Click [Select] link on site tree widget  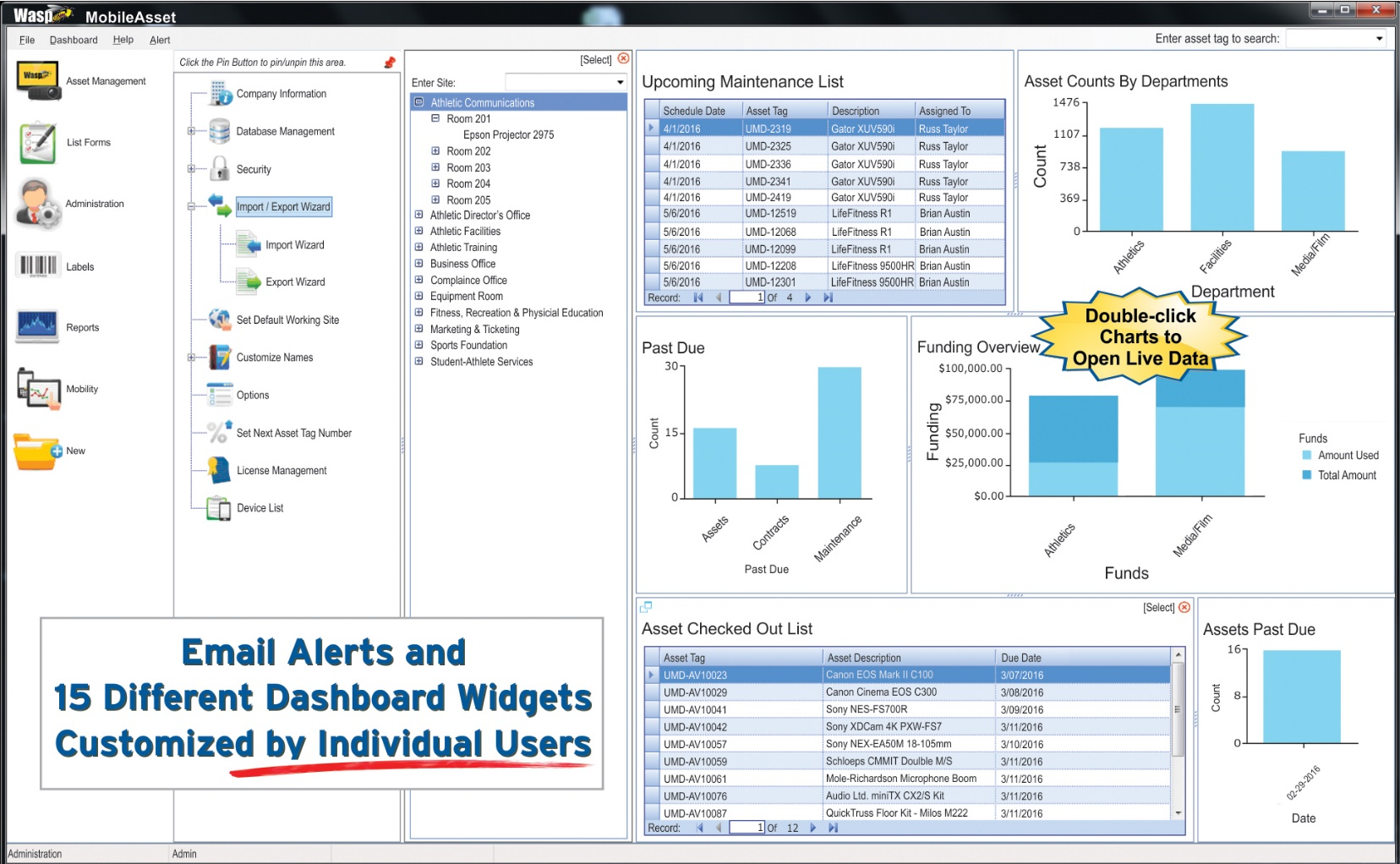tap(596, 60)
